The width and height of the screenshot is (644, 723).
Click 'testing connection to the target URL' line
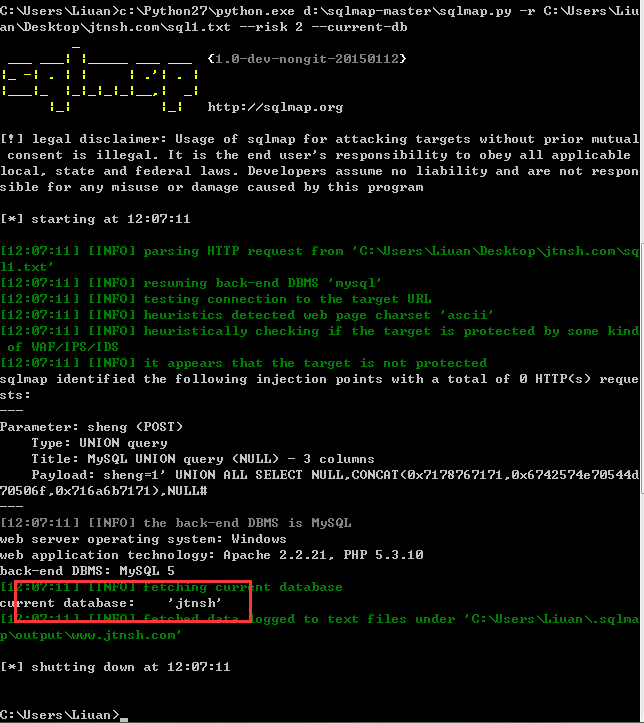coord(216,299)
